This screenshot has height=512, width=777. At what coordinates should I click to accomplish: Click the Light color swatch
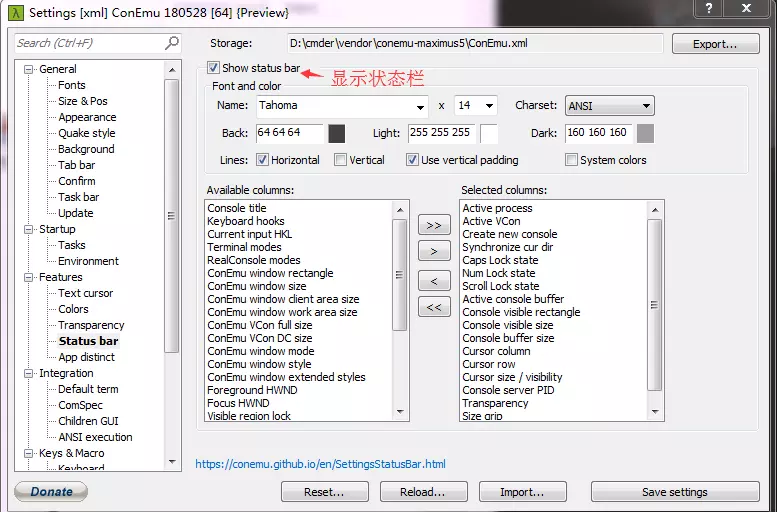tap(489, 134)
